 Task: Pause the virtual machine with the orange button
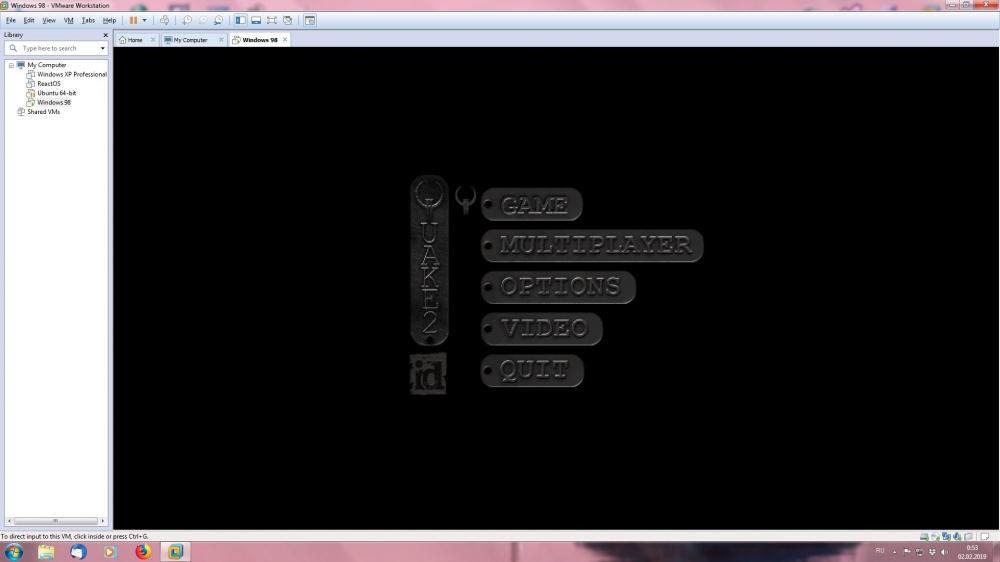133,20
